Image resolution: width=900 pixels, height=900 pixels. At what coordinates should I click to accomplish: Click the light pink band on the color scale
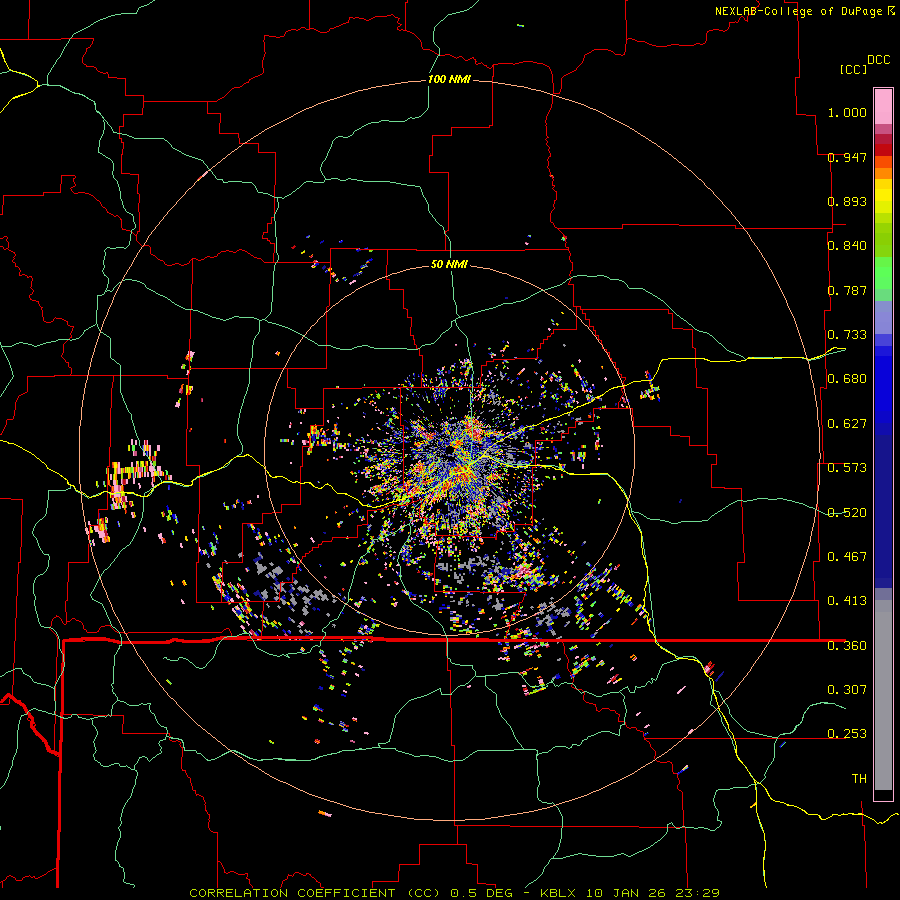(x=883, y=107)
